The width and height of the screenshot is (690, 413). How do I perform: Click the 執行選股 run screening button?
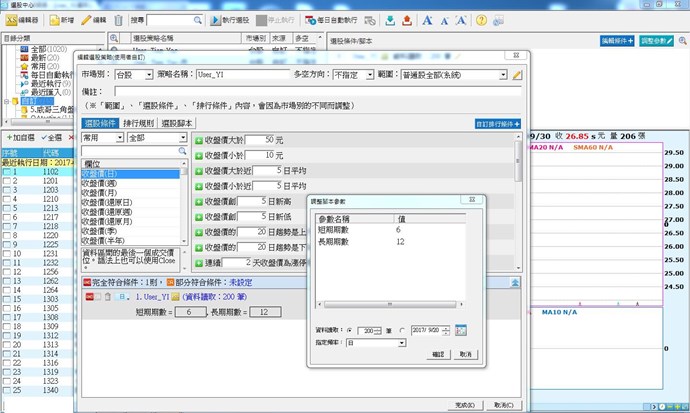click(232, 20)
